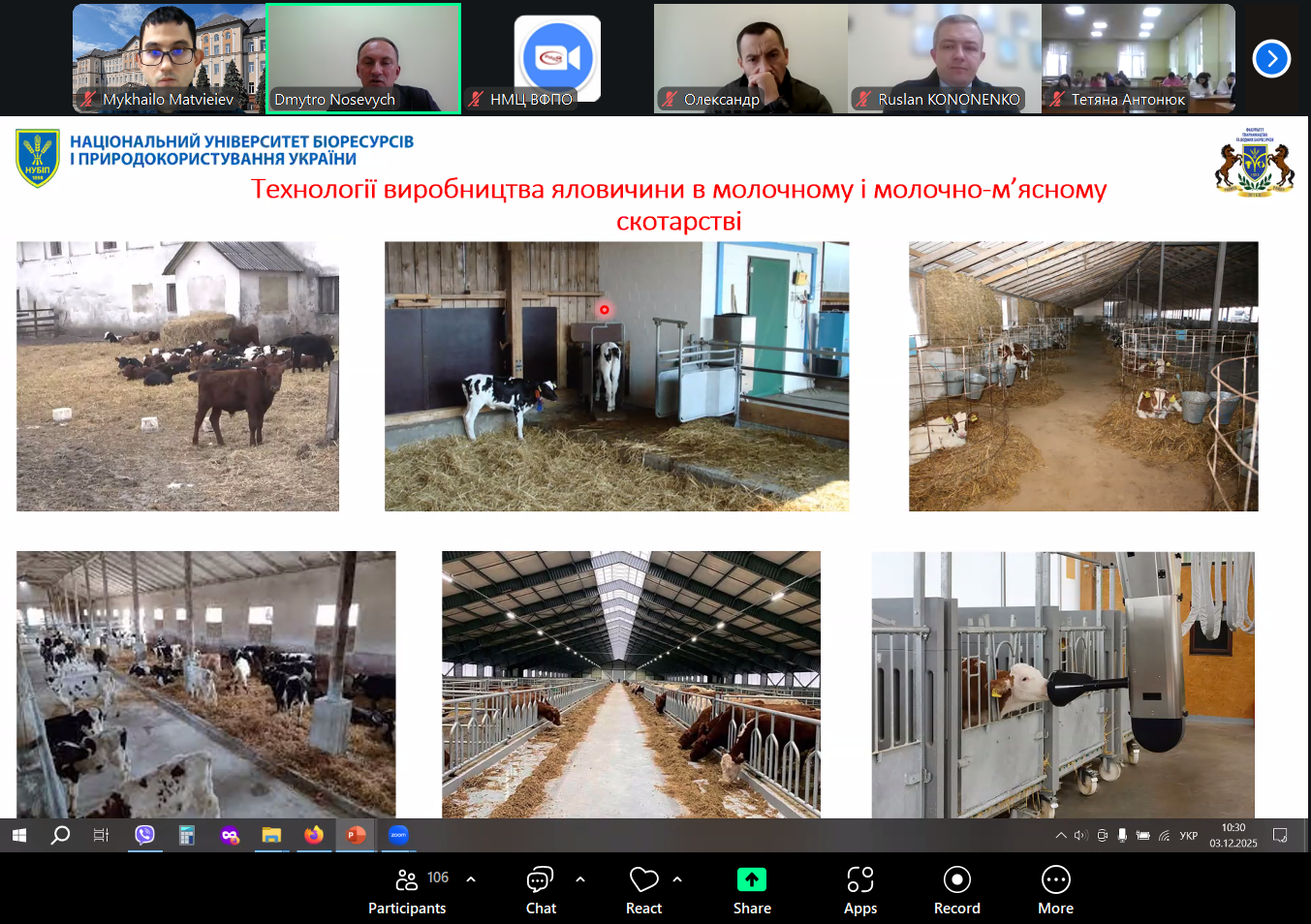Click the university name header text
This screenshot has width=1311, height=924.
click(x=241, y=150)
